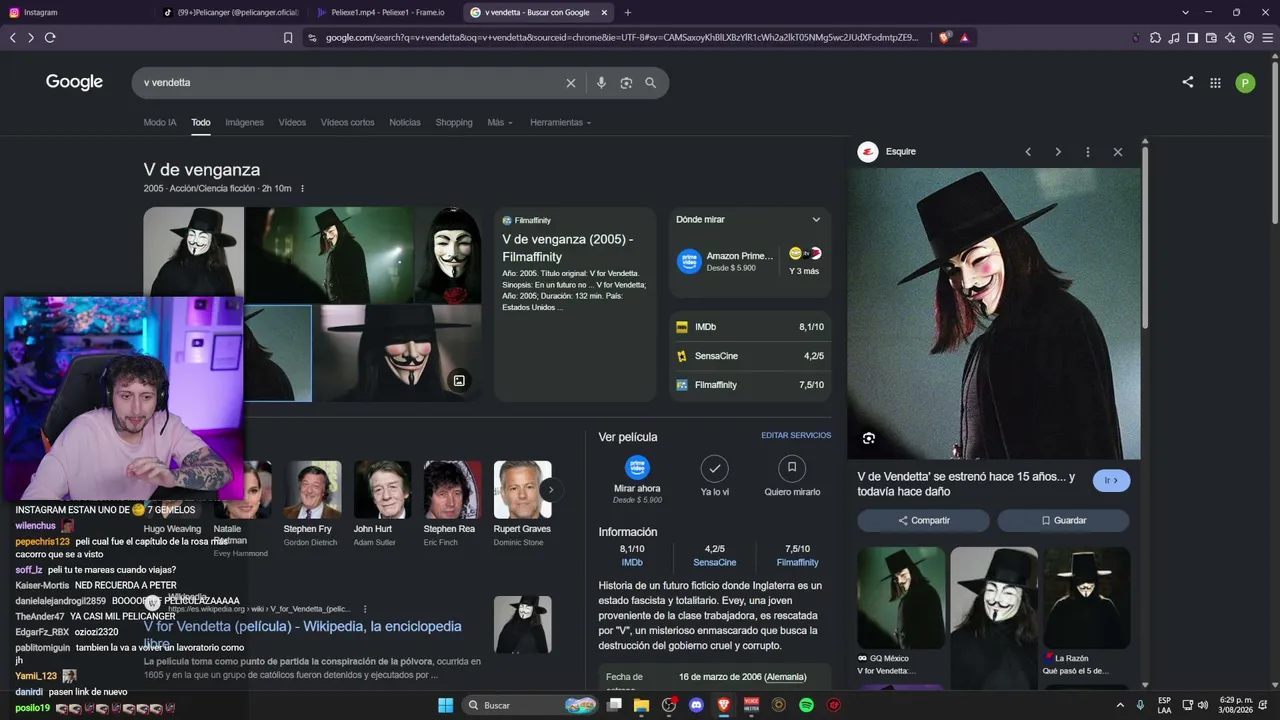Open Brave VPN shield icon
1280x720 pixels.
(1249, 38)
